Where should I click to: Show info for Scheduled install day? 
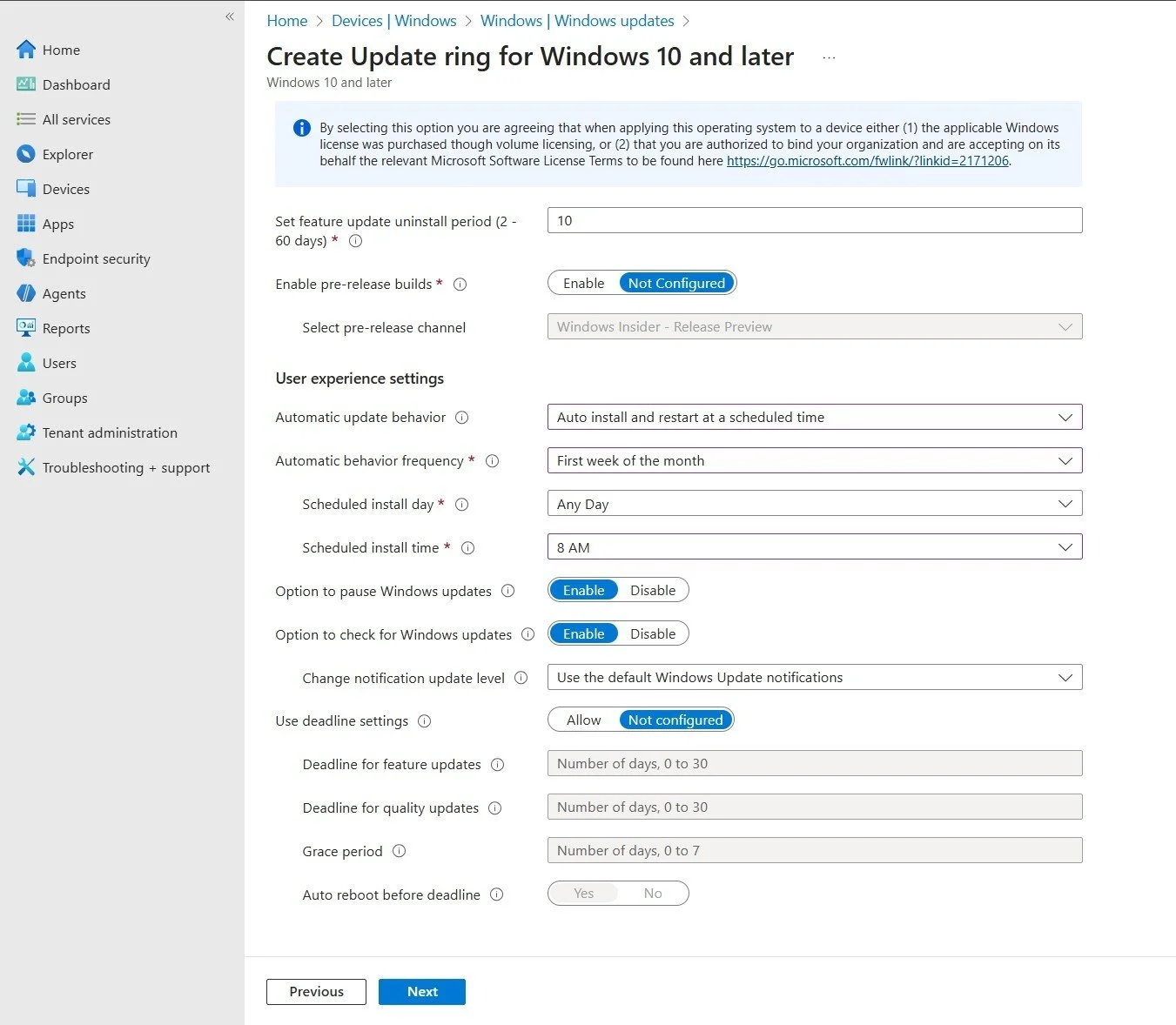coord(462,505)
